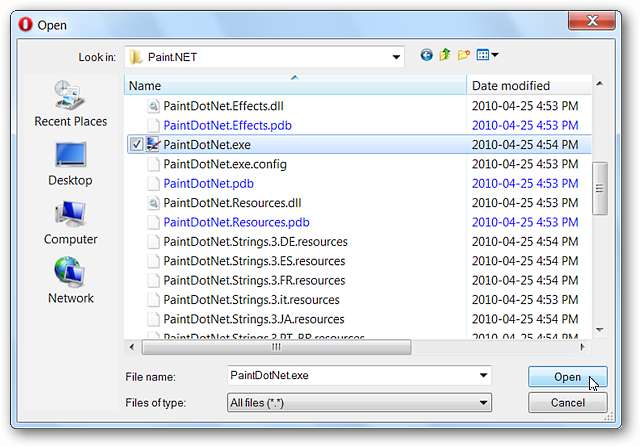The image size is (640, 447).
Task: Uncheck the PaintDotNet.exe checkbox
Action: 136,145
